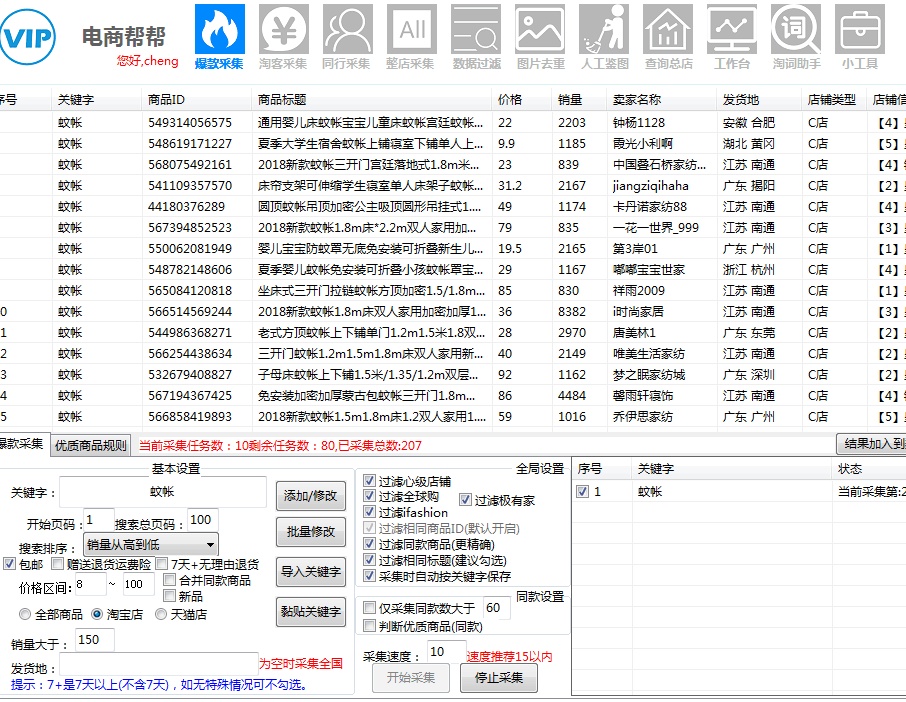Select row with seller 乔伊思家纺

click(x=453, y=417)
